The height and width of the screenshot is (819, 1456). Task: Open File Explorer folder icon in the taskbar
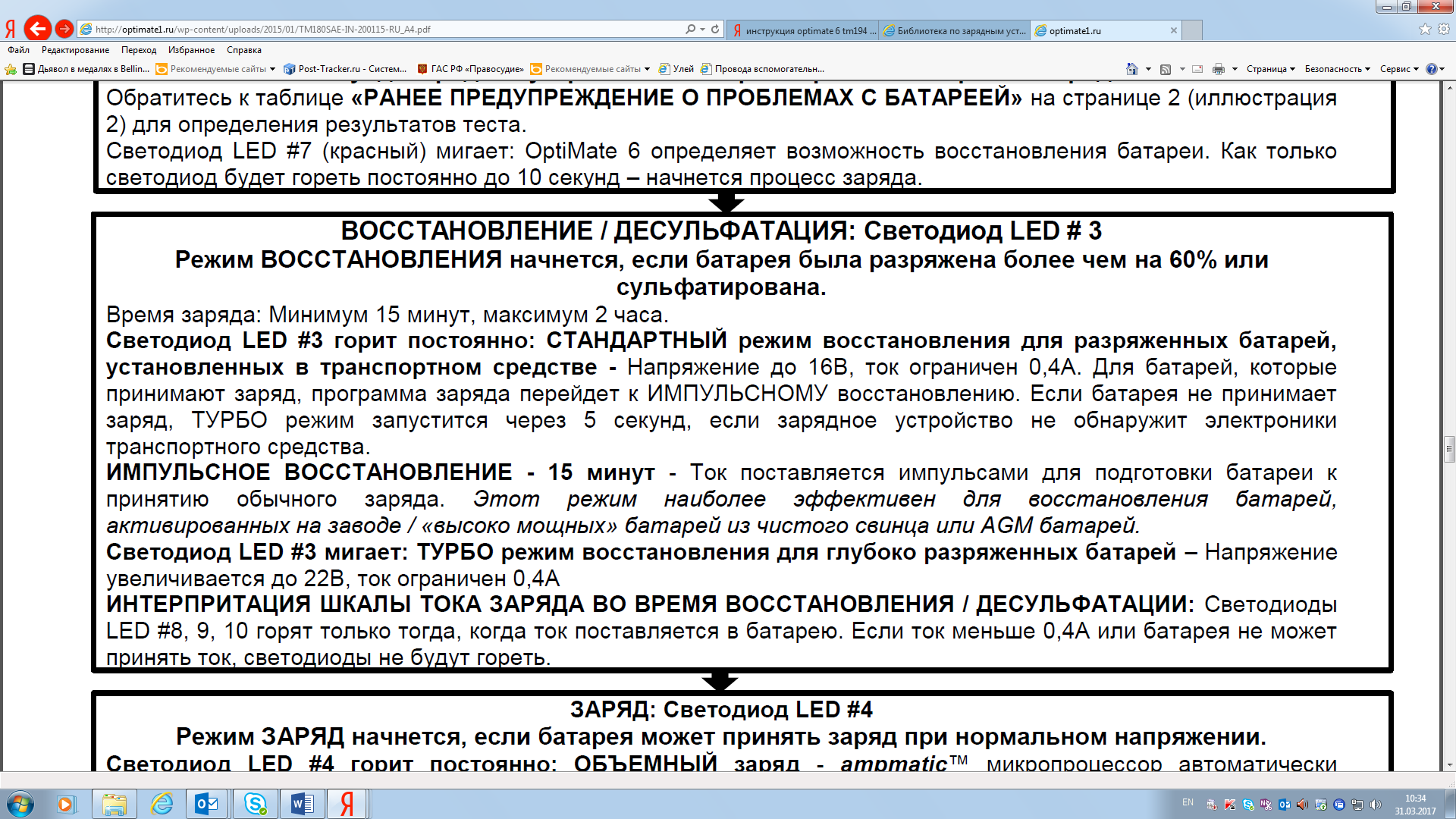tap(114, 804)
